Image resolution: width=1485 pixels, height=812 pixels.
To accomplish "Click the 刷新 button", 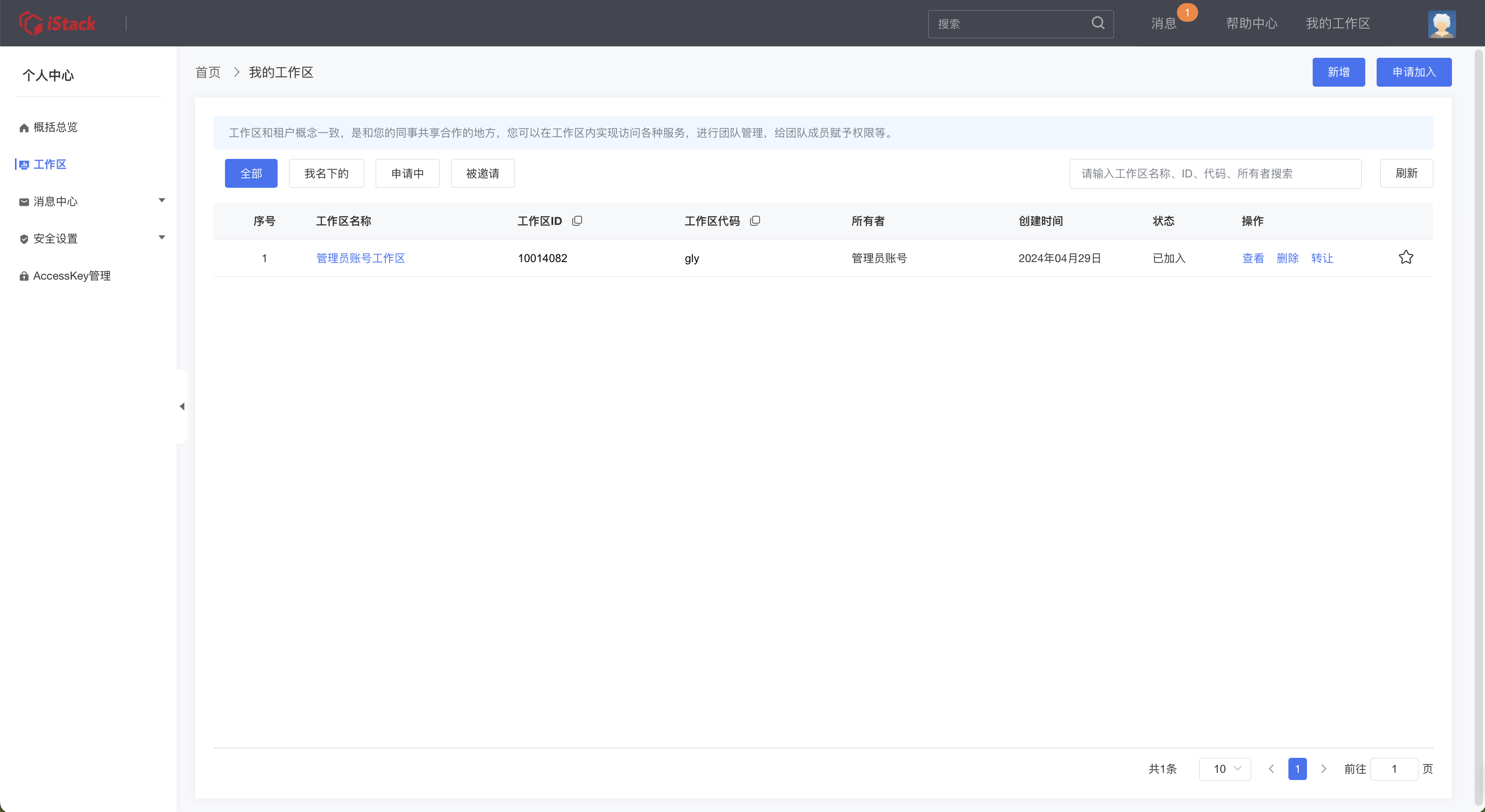I will pyautogui.click(x=1407, y=173).
